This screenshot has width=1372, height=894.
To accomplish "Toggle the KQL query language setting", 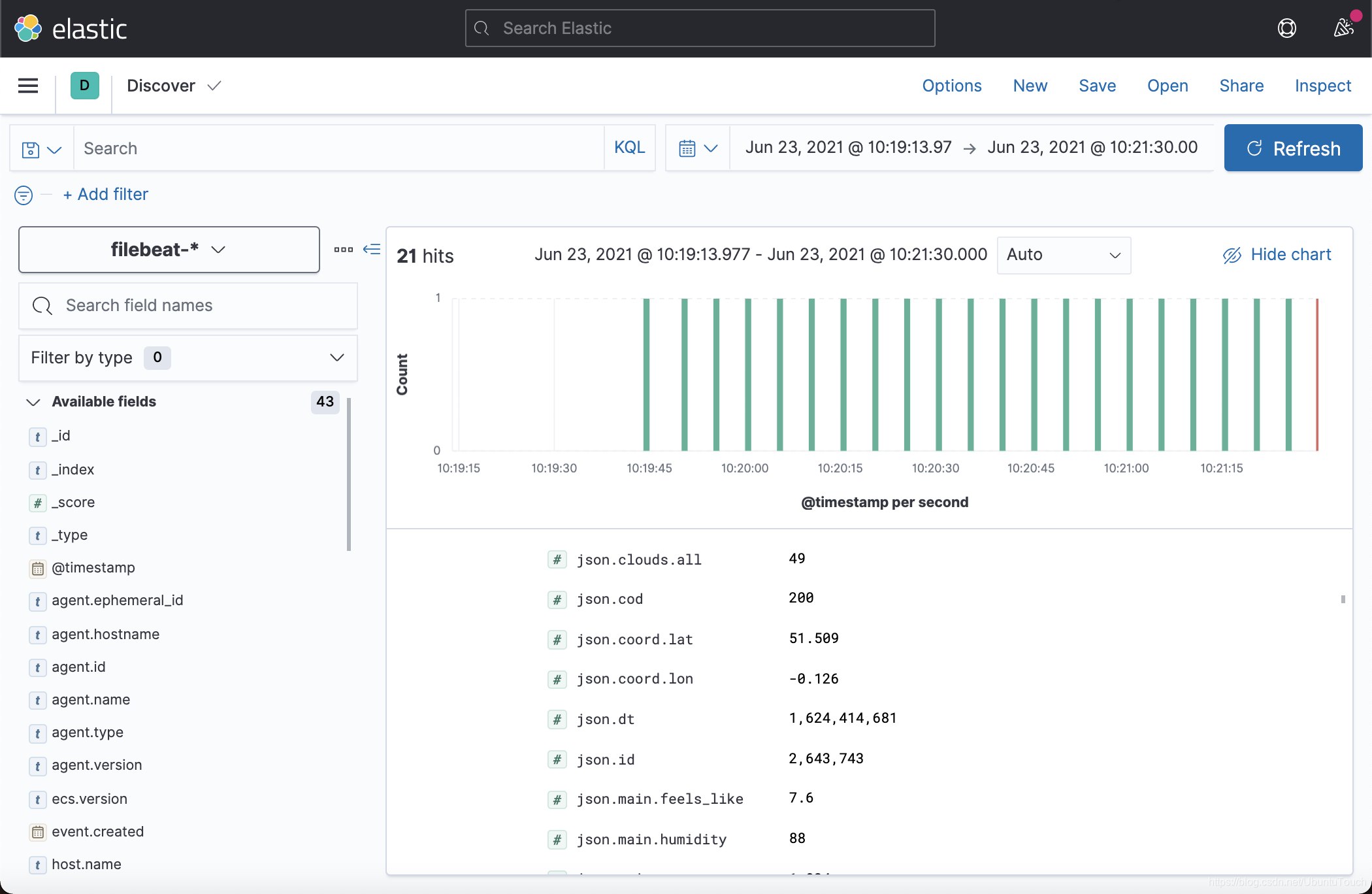I will (x=629, y=148).
